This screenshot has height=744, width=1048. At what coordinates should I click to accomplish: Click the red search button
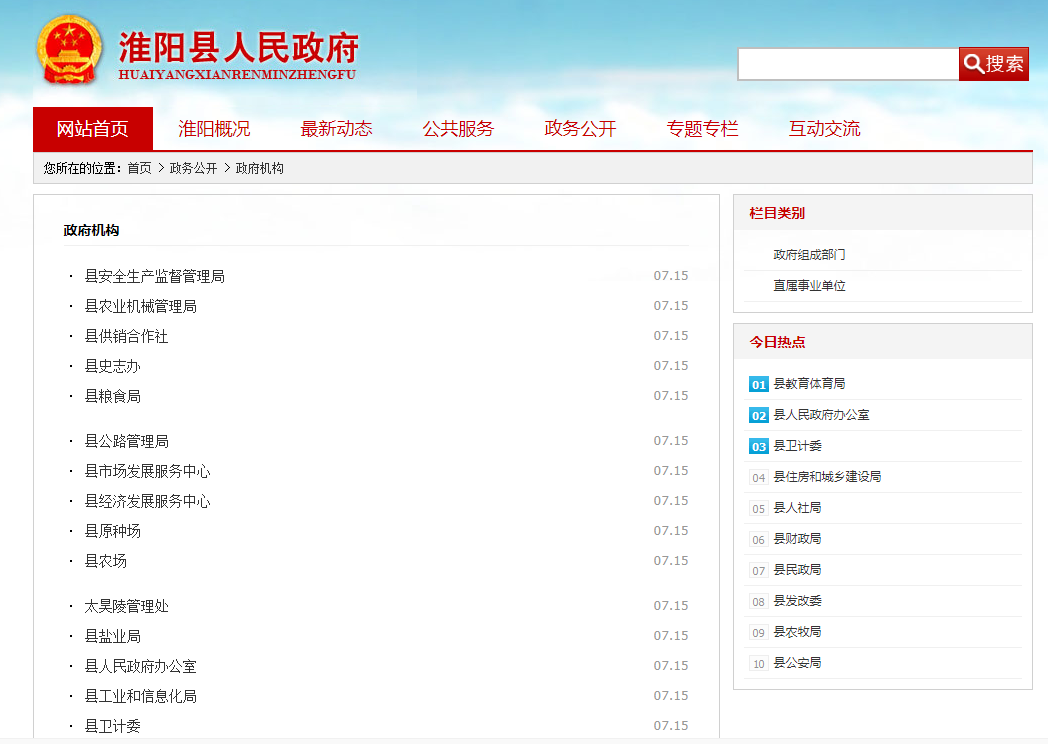(x=993, y=64)
